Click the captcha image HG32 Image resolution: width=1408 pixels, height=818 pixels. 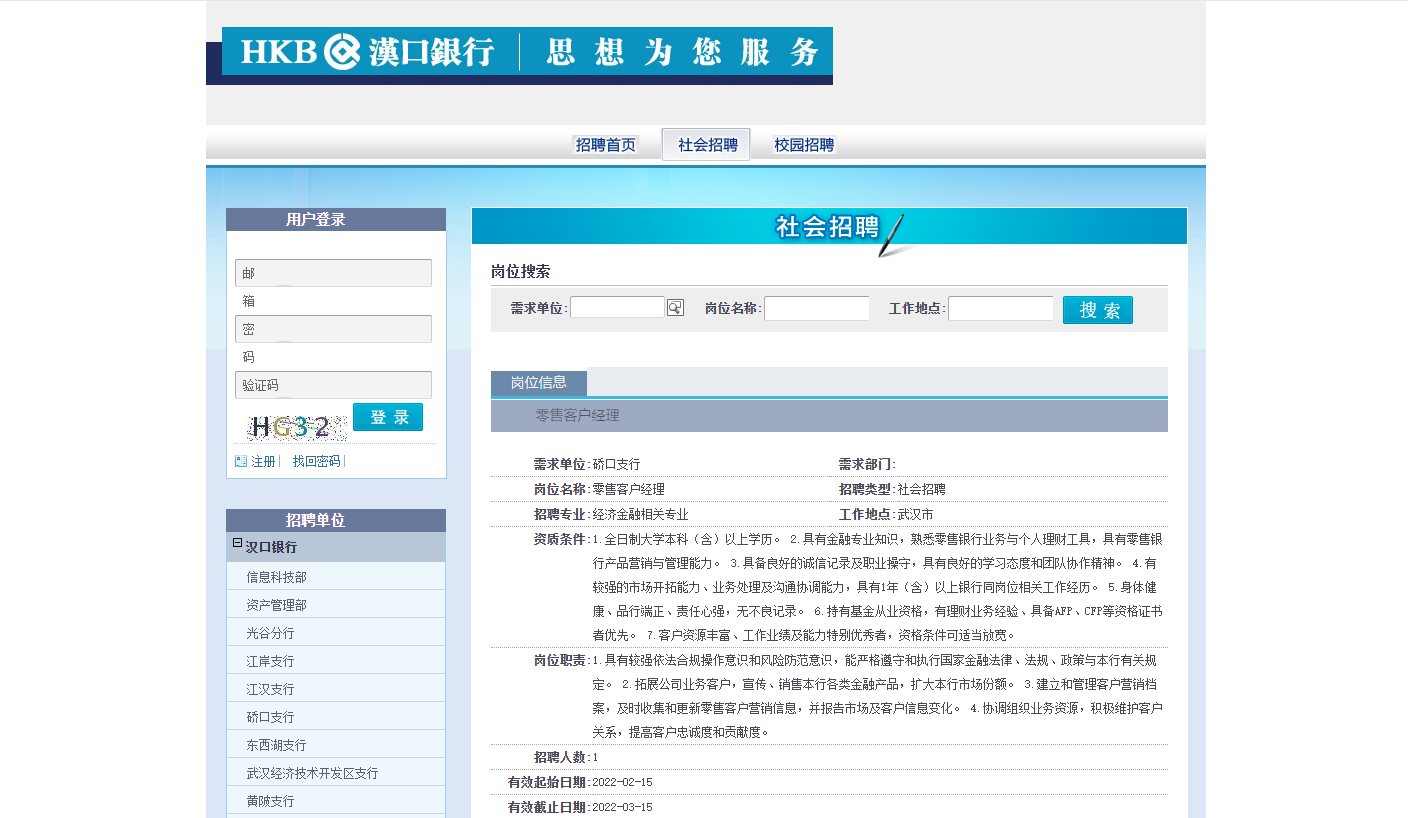295,427
